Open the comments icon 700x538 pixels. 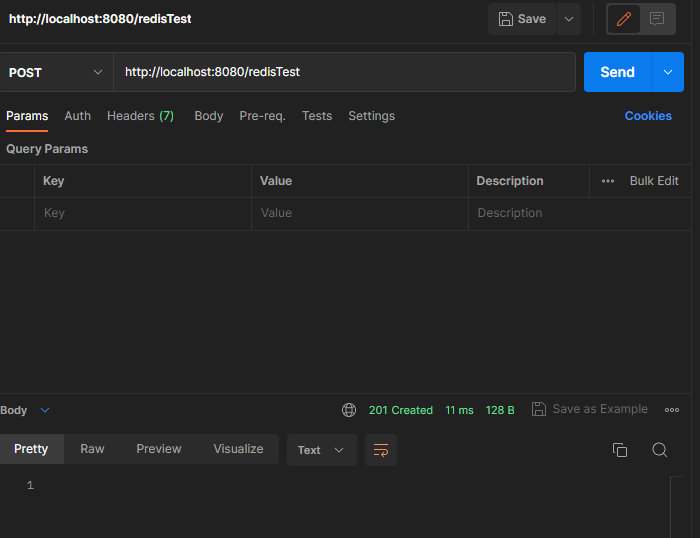click(657, 19)
